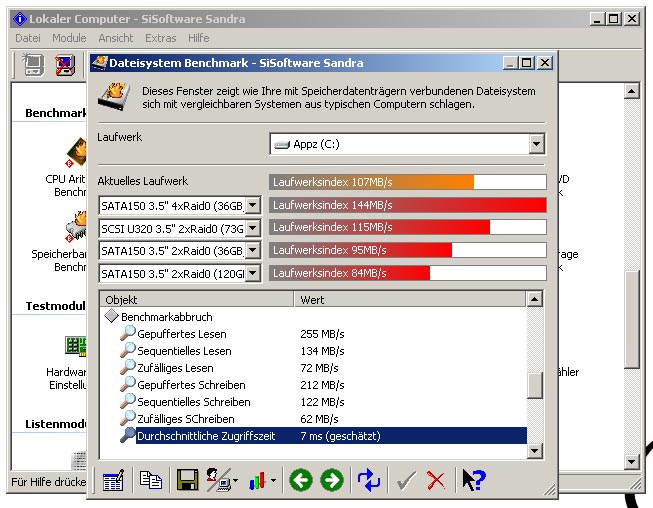Viewport: 653px width, 508px height.
Task: Click the main window scroll down arrow
Action: click(632, 461)
